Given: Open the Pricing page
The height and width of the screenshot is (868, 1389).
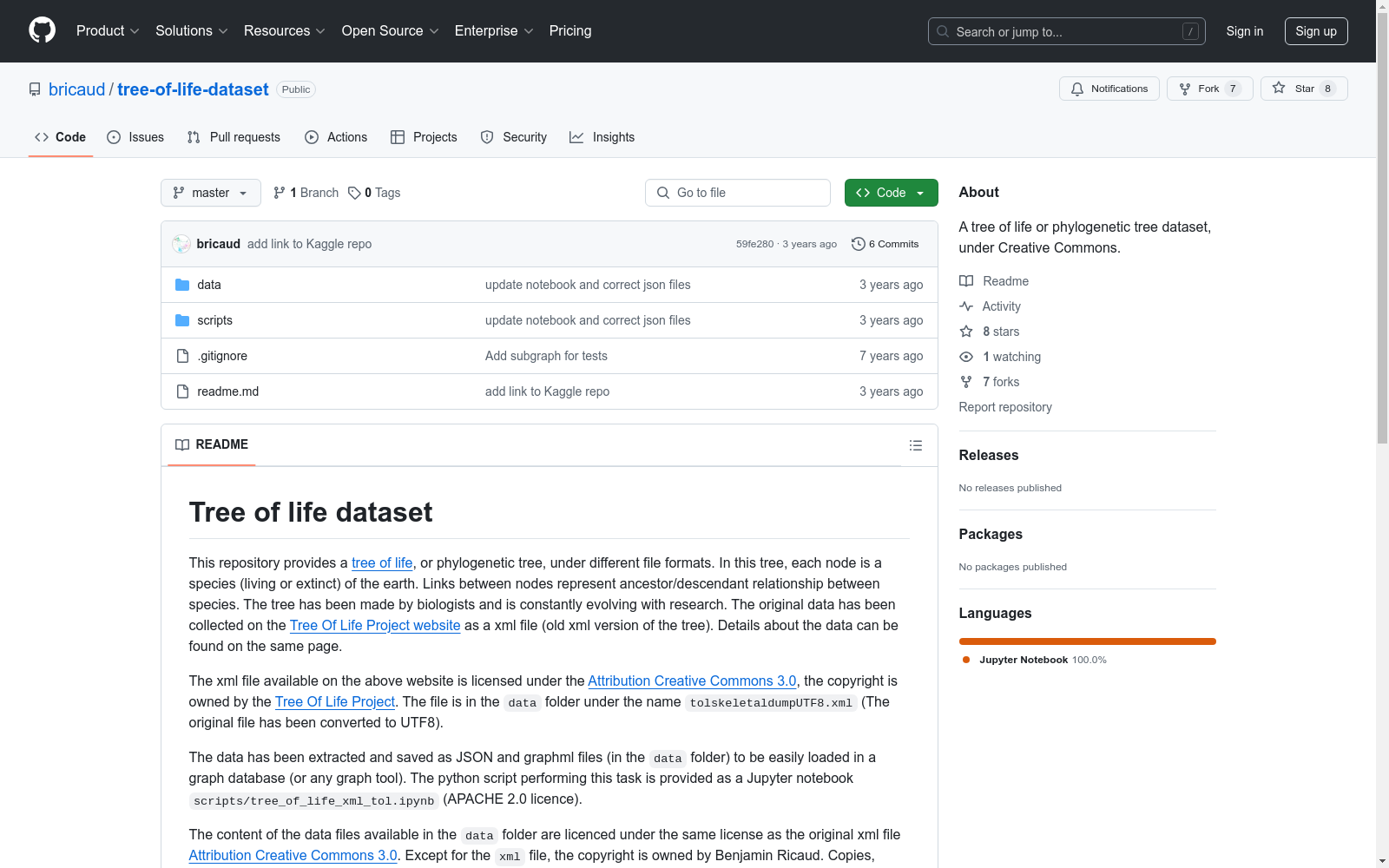Looking at the screenshot, I should pos(570,30).
